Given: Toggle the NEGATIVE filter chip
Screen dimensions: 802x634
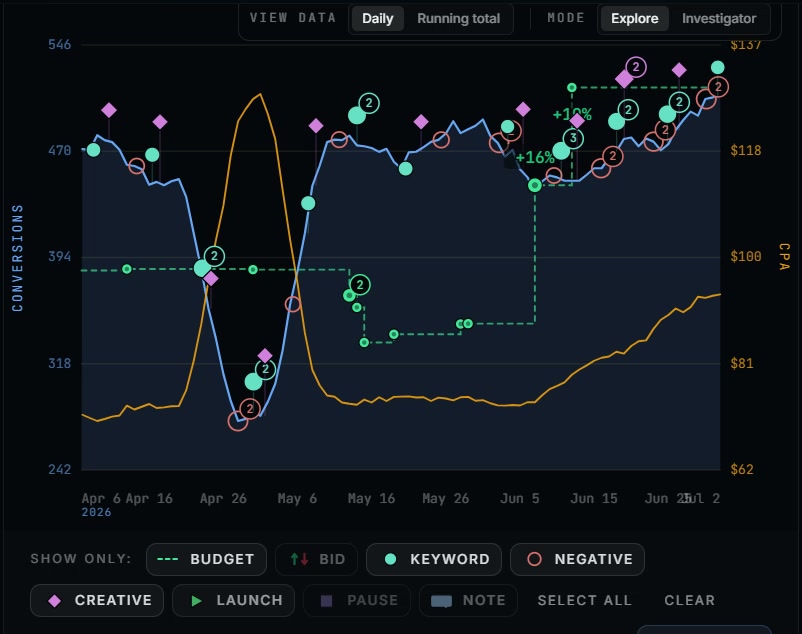Looking at the screenshot, I should coord(577,559).
